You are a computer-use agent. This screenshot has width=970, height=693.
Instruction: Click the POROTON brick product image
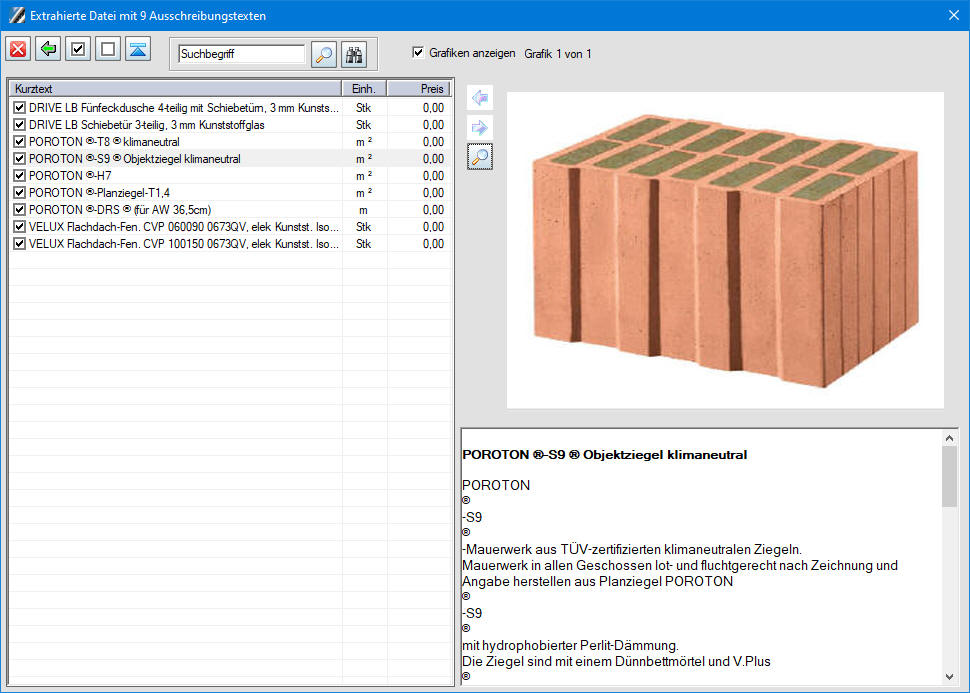pyautogui.click(x=726, y=250)
